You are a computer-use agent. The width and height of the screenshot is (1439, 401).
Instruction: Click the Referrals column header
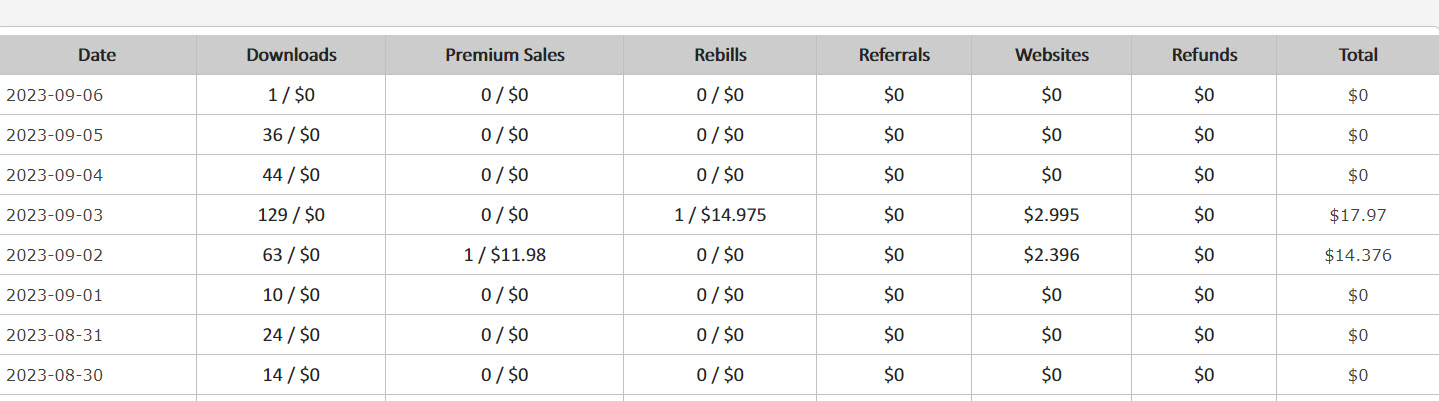[894, 55]
